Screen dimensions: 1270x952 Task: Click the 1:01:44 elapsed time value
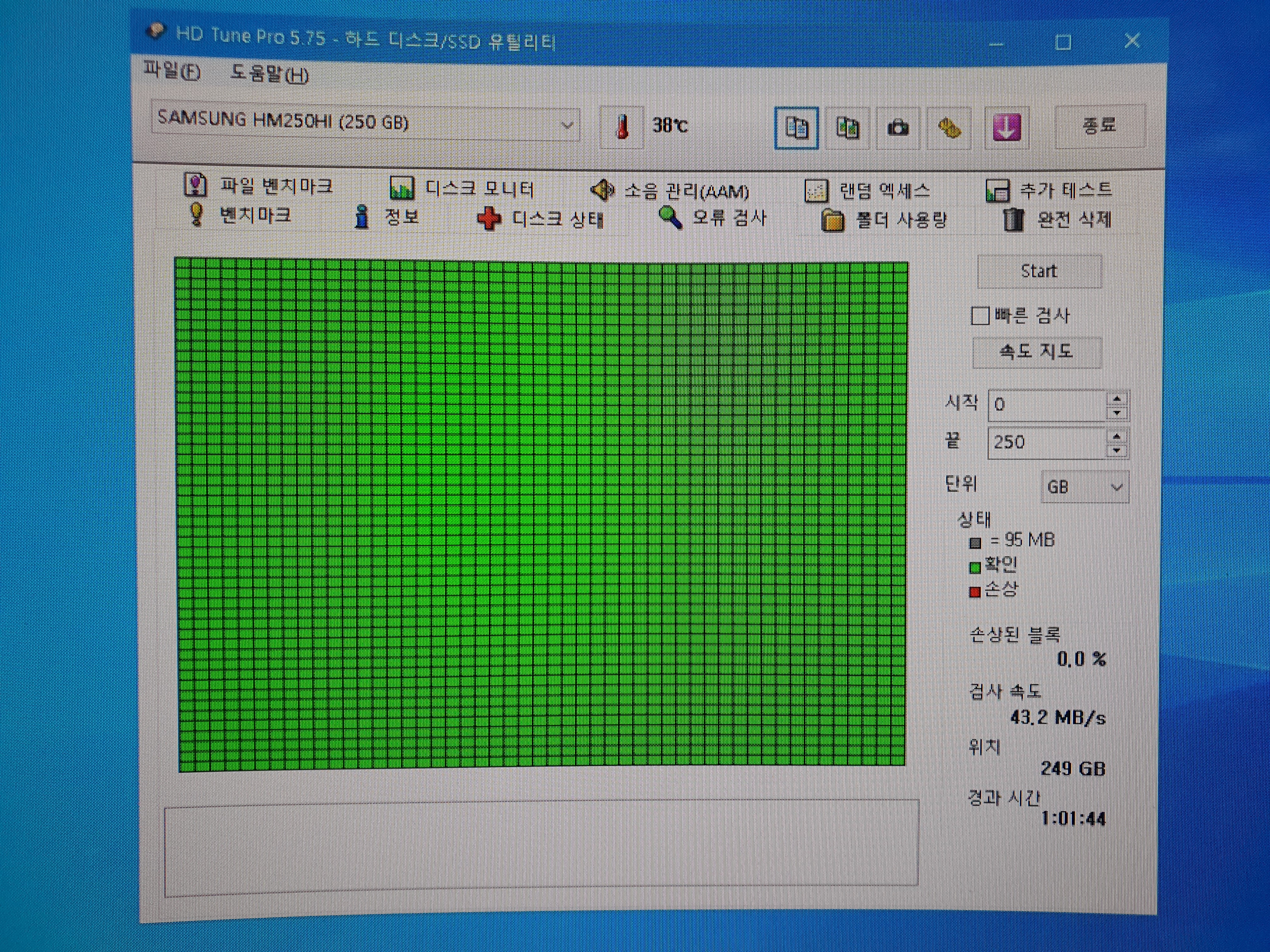(x=1073, y=818)
